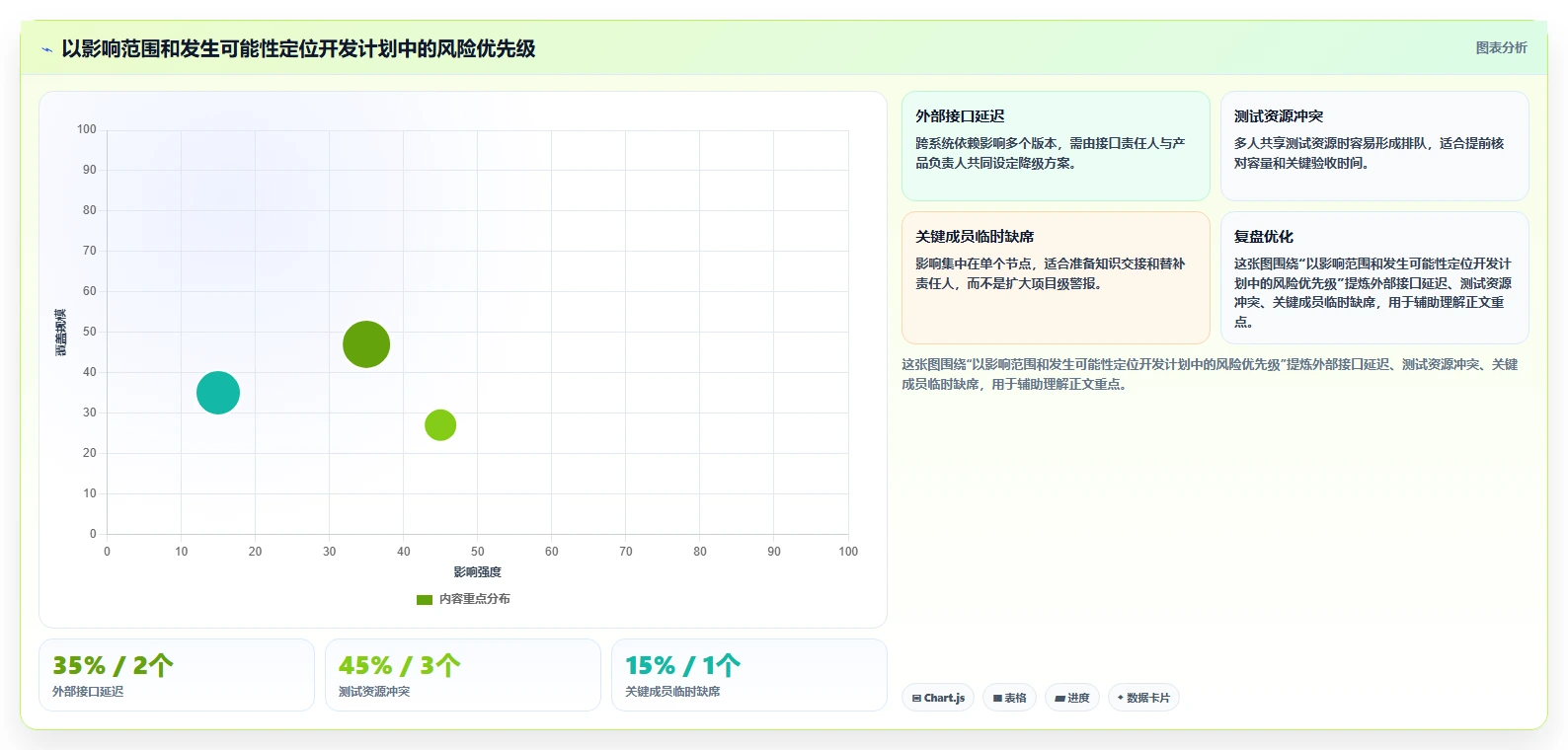Click the 内容重点分布 legend text

(x=475, y=599)
